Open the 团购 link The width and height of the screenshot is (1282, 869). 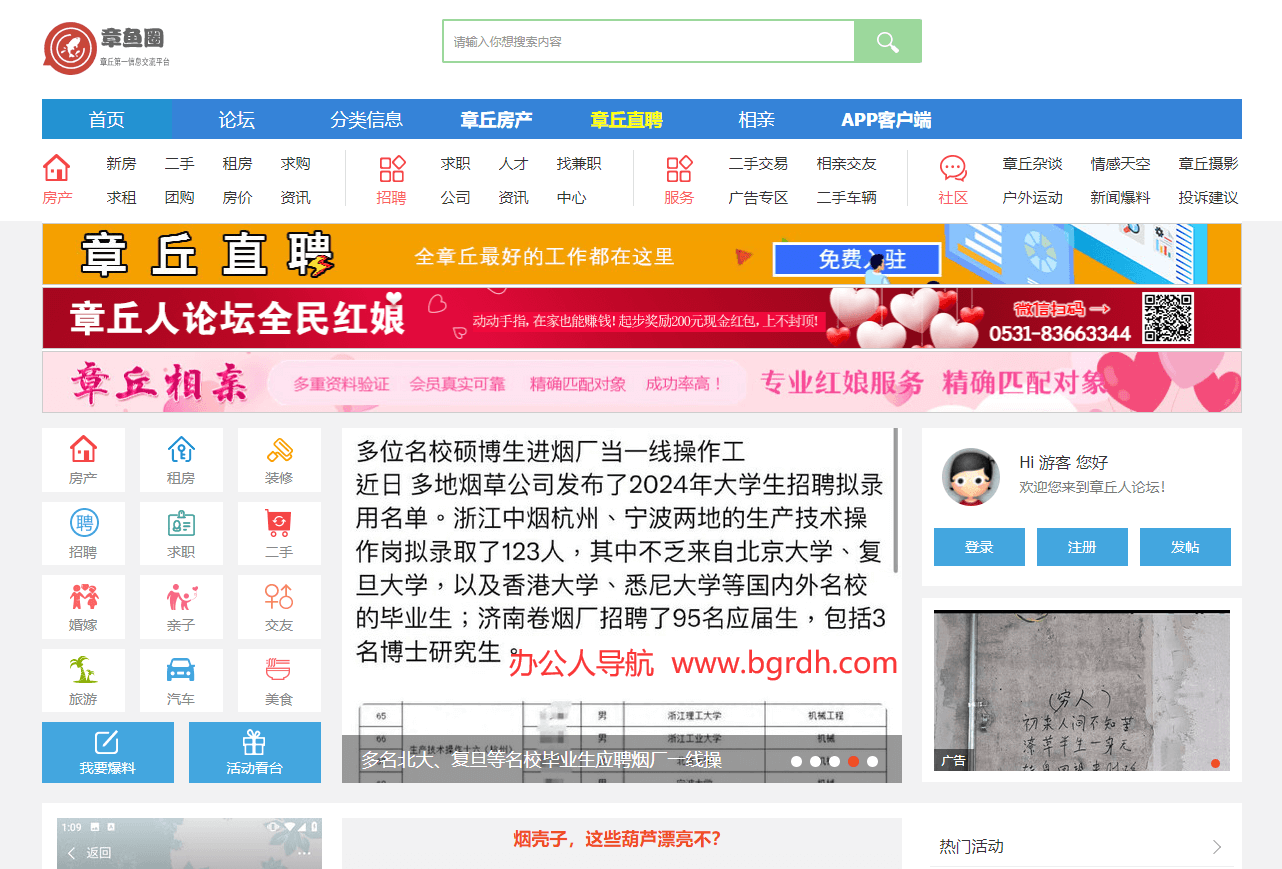(x=179, y=198)
